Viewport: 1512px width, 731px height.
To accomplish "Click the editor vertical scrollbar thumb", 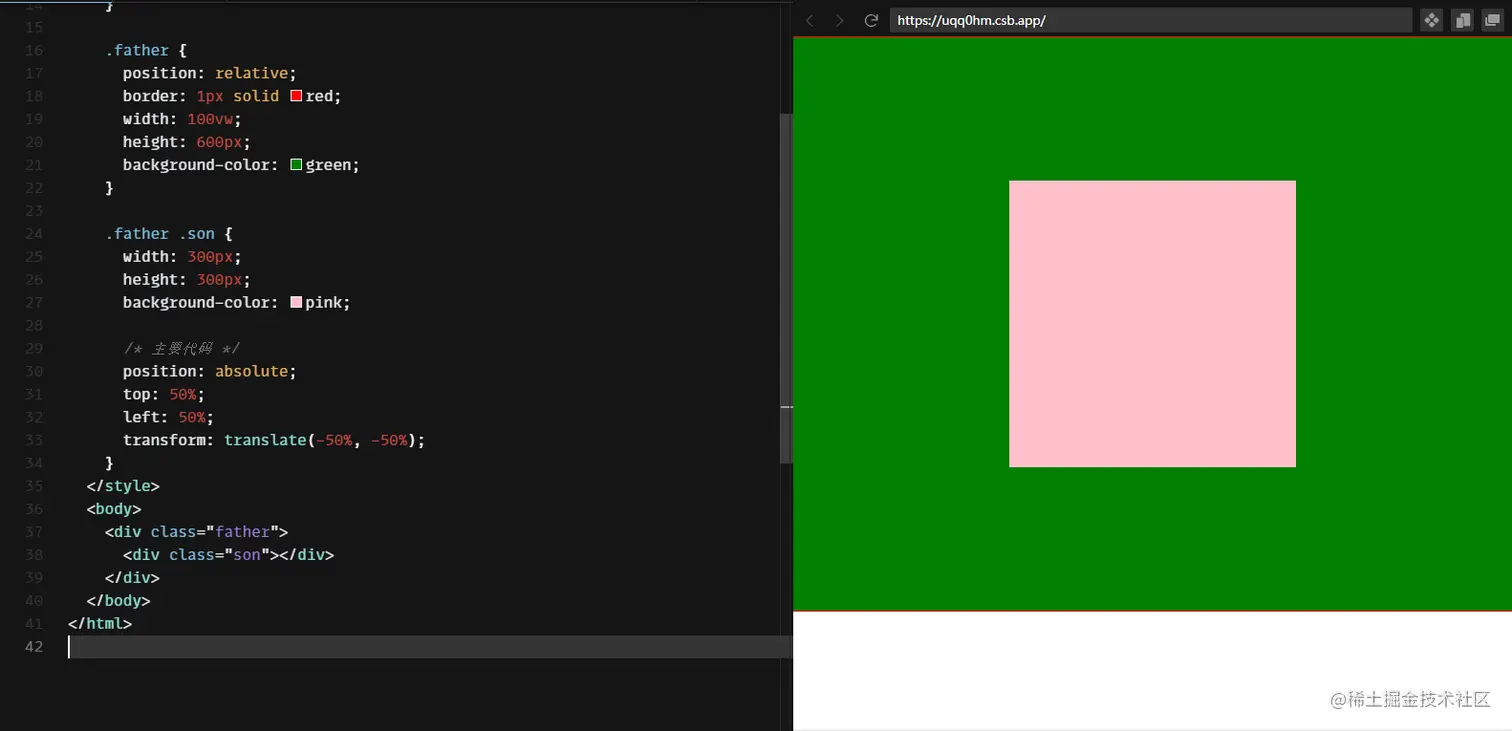I will point(785,288).
